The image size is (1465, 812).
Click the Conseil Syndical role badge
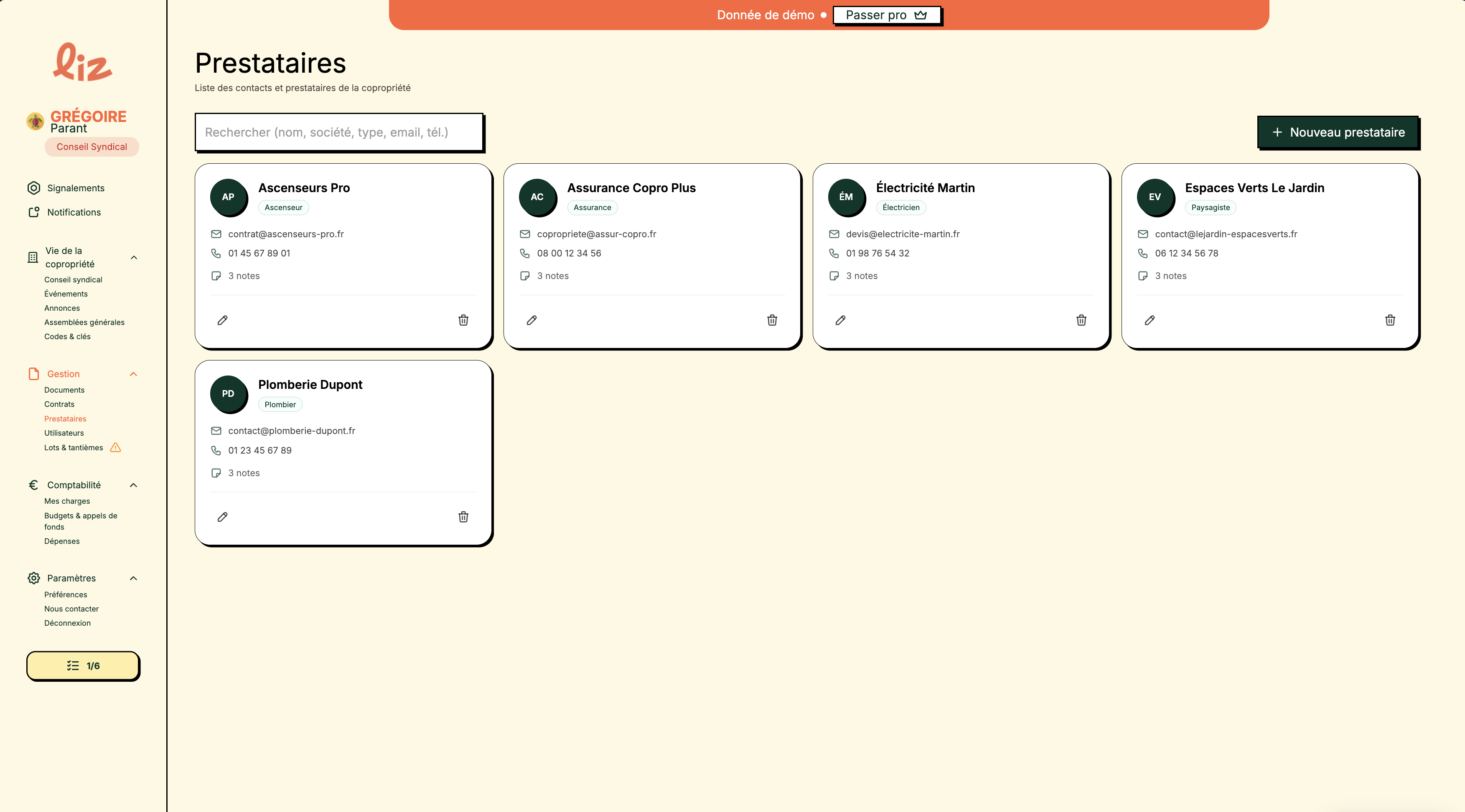[92, 147]
